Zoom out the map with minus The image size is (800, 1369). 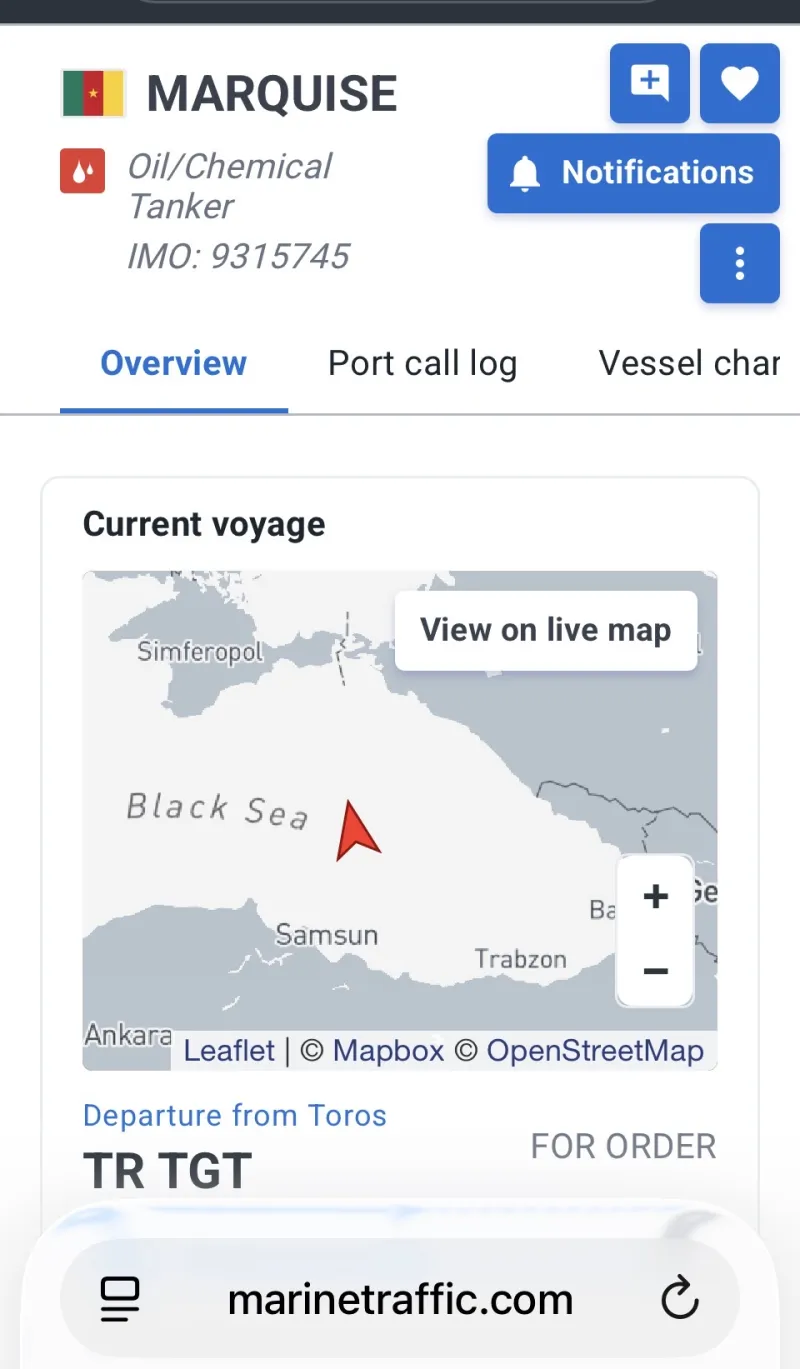pos(655,970)
